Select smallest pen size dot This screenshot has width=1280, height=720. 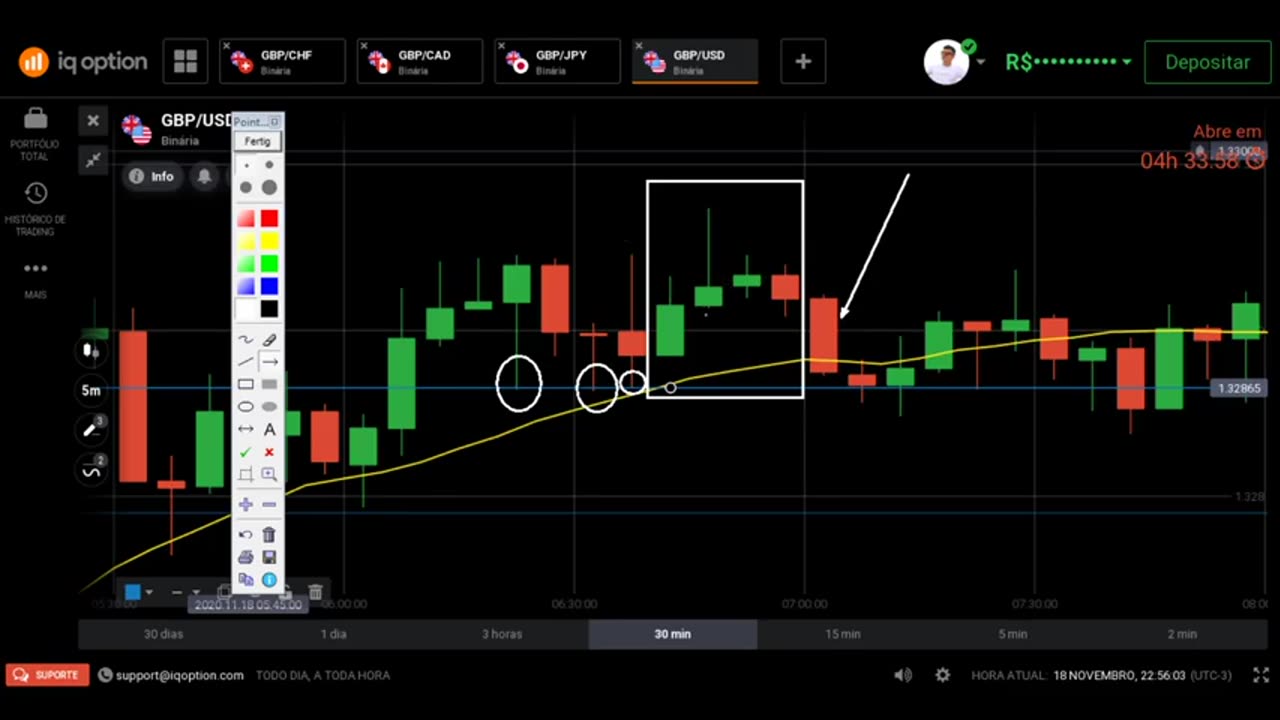[x=246, y=166]
